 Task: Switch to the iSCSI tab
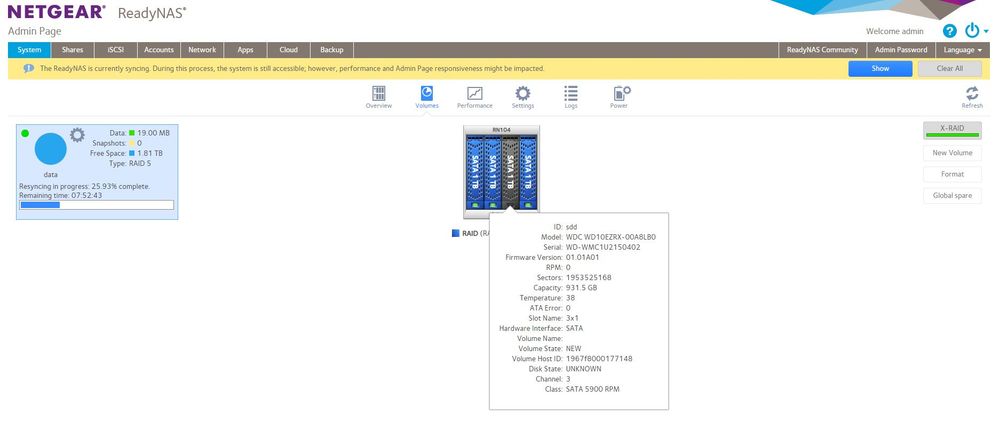point(116,50)
